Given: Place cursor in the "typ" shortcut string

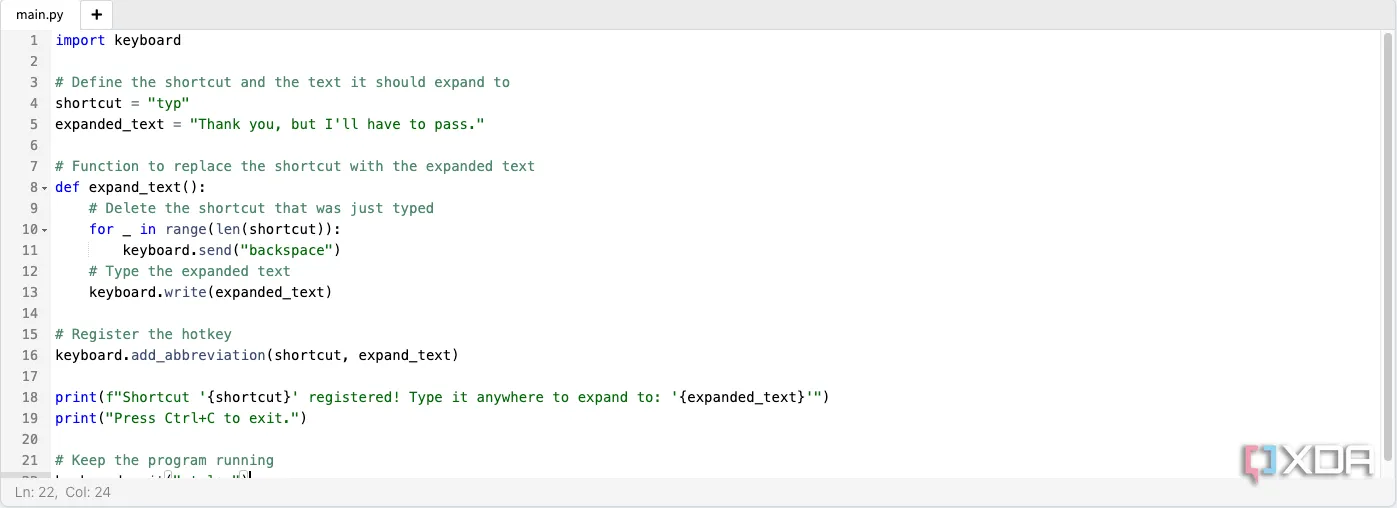Looking at the screenshot, I should (x=168, y=103).
